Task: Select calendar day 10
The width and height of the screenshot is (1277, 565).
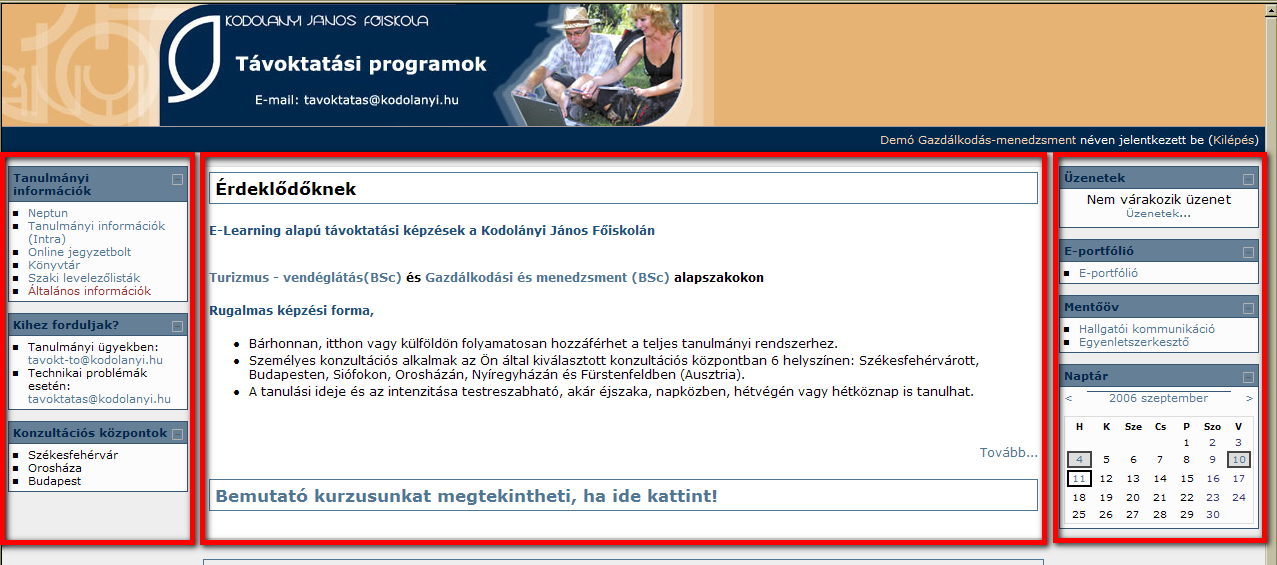Action: 1238,460
